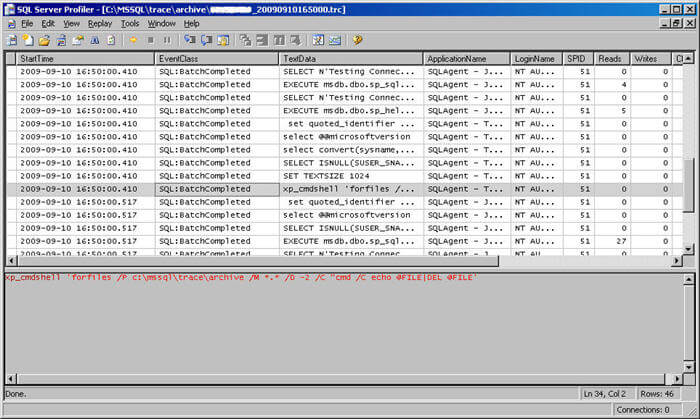700x419 pixels.
Task: Click the Rows: 46 status indicator
Action: pyautogui.click(x=657, y=394)
